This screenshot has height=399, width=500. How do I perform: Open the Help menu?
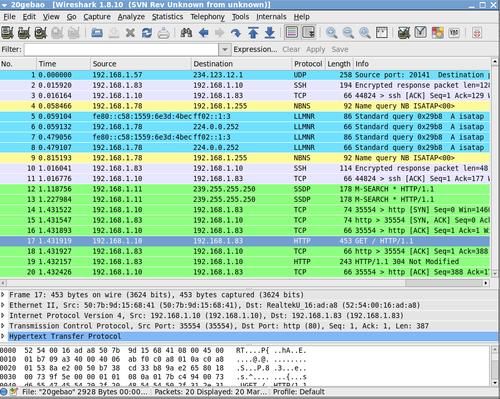coord(301,17)
